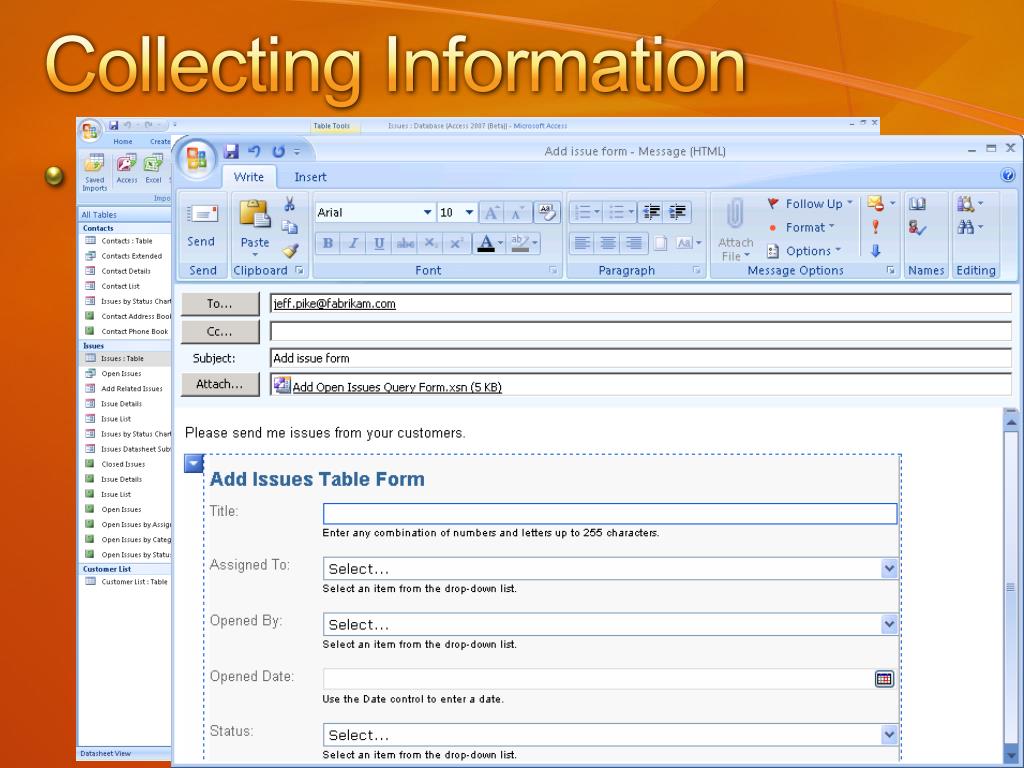Open the Assigned To Select dropdown
This screenshot has width=1024, height=768.
[889, 569]
